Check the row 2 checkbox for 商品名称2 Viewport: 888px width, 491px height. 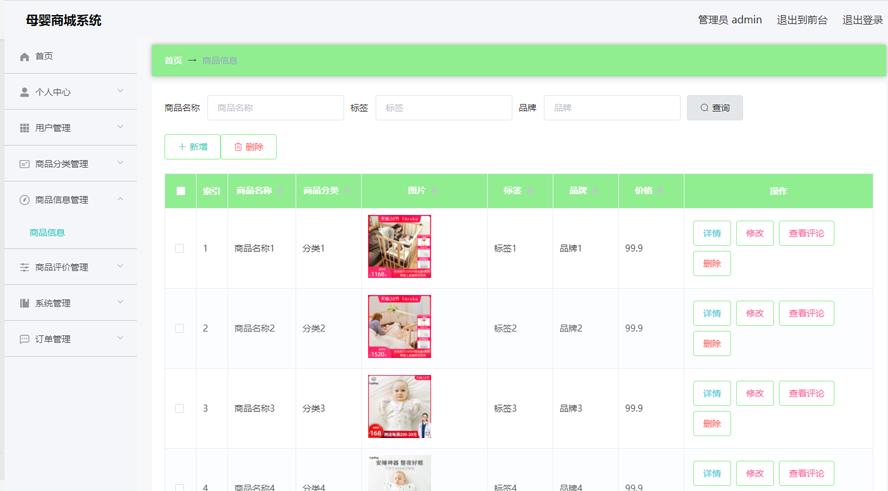pos(180,328)
